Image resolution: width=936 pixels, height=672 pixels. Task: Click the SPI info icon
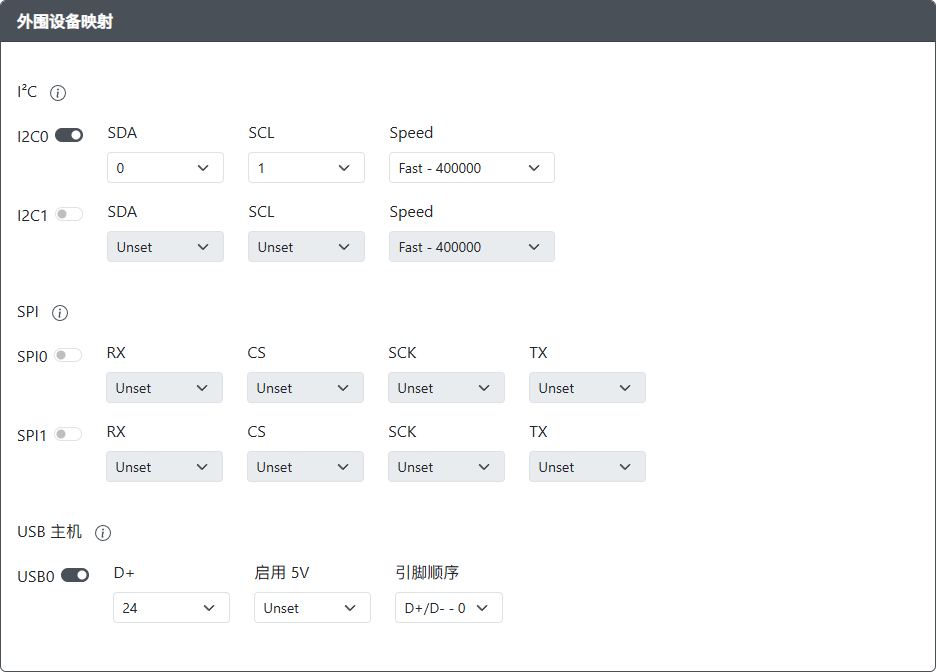pyautogui.click(x=60, y=313)
